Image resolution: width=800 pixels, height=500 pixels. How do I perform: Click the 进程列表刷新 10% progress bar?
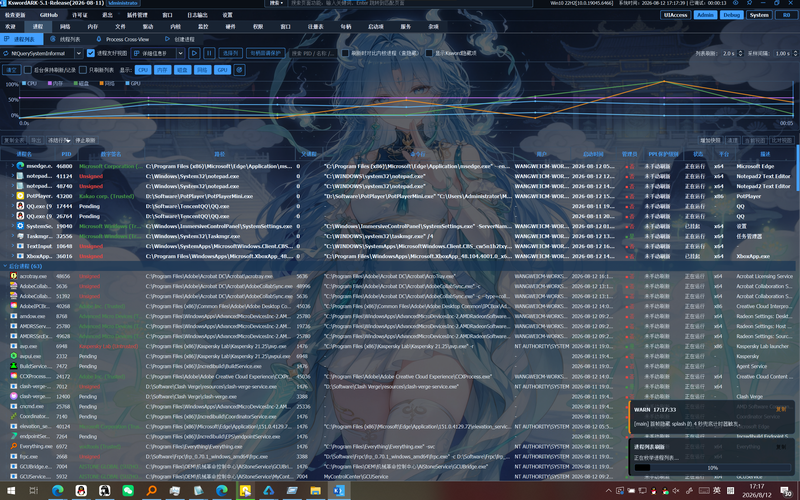(x=712, y=467)
